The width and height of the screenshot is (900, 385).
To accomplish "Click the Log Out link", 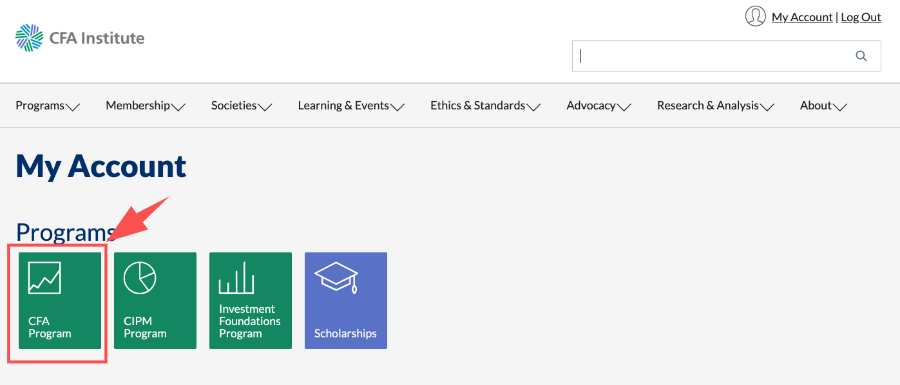I will [861, 17].
